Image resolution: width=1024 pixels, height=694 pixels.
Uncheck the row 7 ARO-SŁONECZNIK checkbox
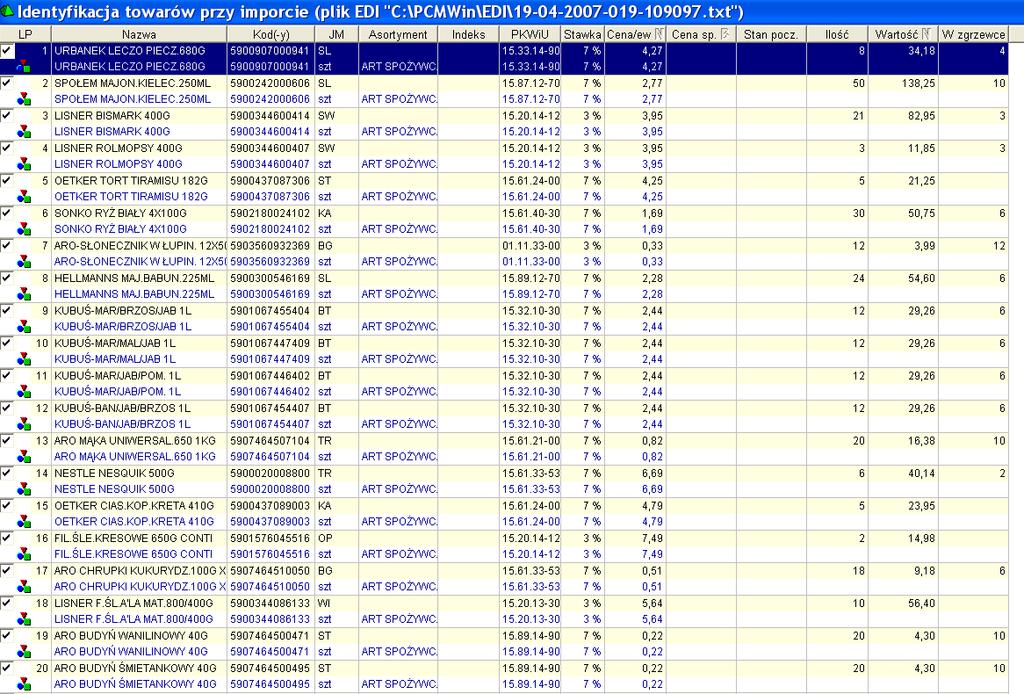click(7, 245)
